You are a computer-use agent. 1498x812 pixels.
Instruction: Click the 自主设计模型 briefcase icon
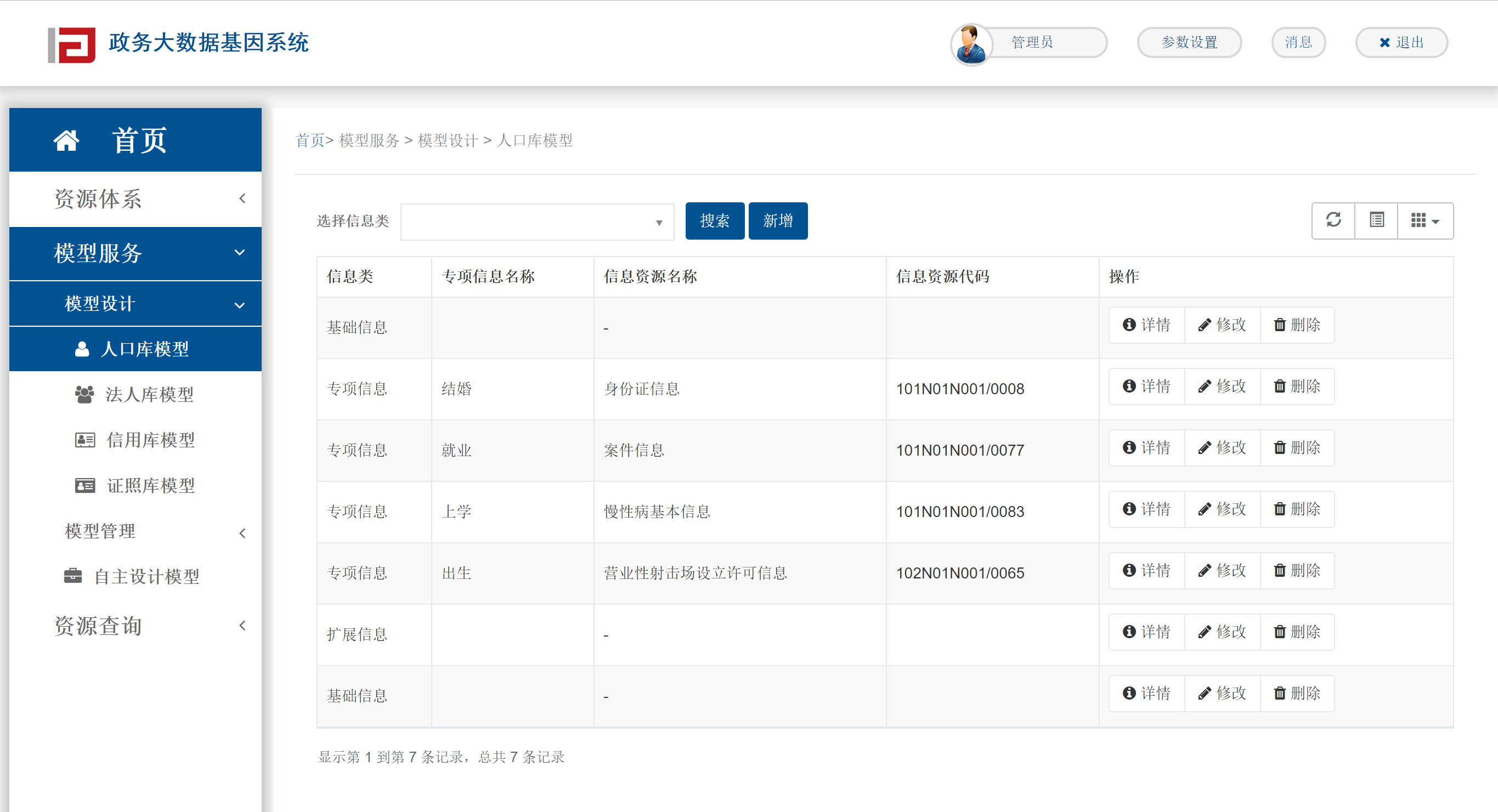74,576
